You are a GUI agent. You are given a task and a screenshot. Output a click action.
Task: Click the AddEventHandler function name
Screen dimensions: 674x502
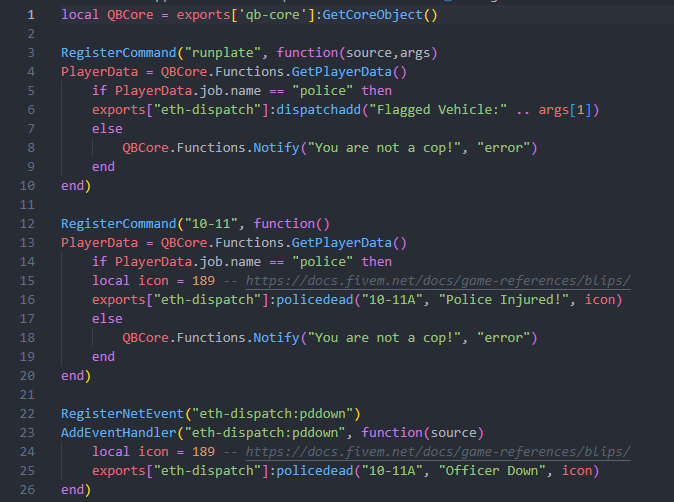tap(118, 432)
